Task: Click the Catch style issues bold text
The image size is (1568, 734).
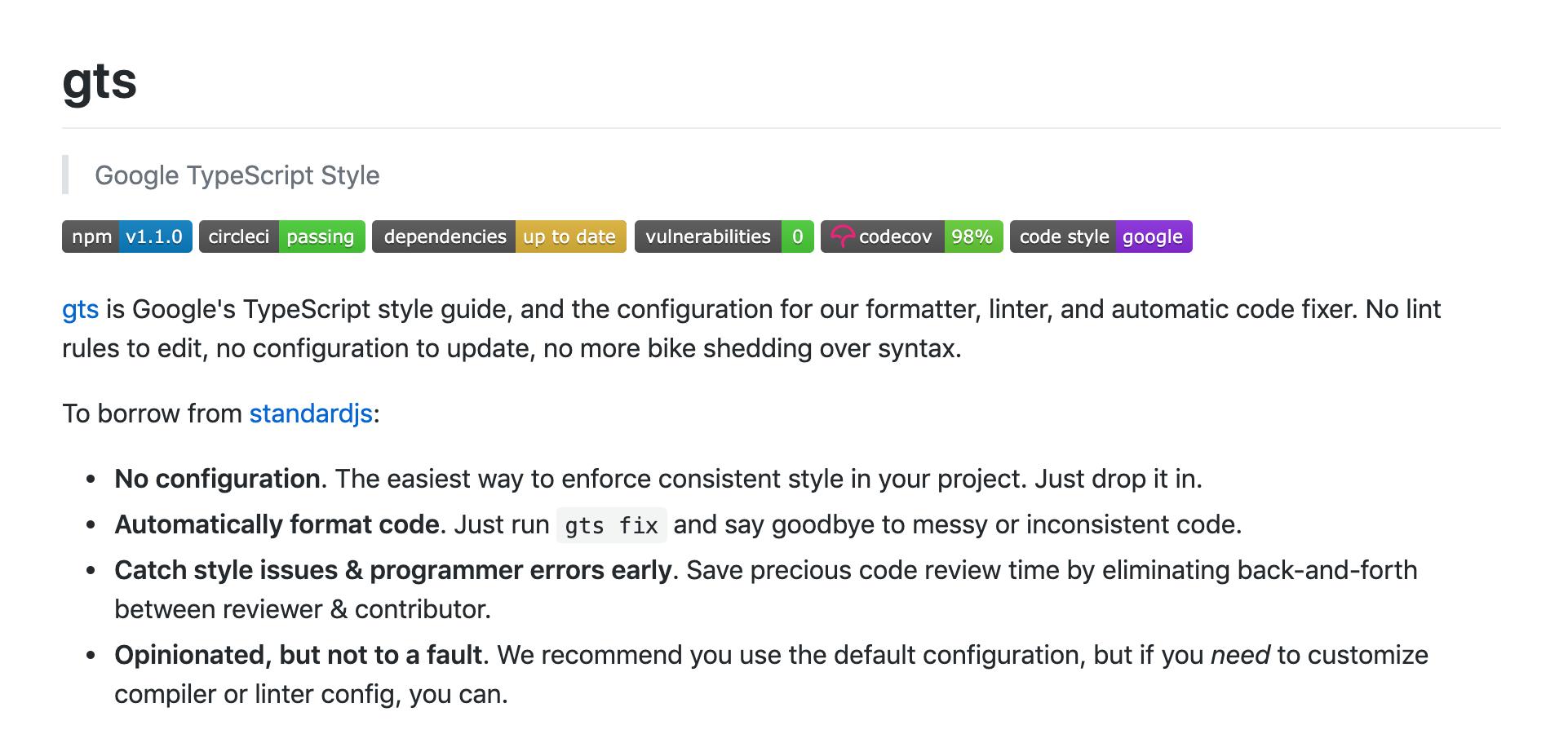Action: (x=393, y=570)
